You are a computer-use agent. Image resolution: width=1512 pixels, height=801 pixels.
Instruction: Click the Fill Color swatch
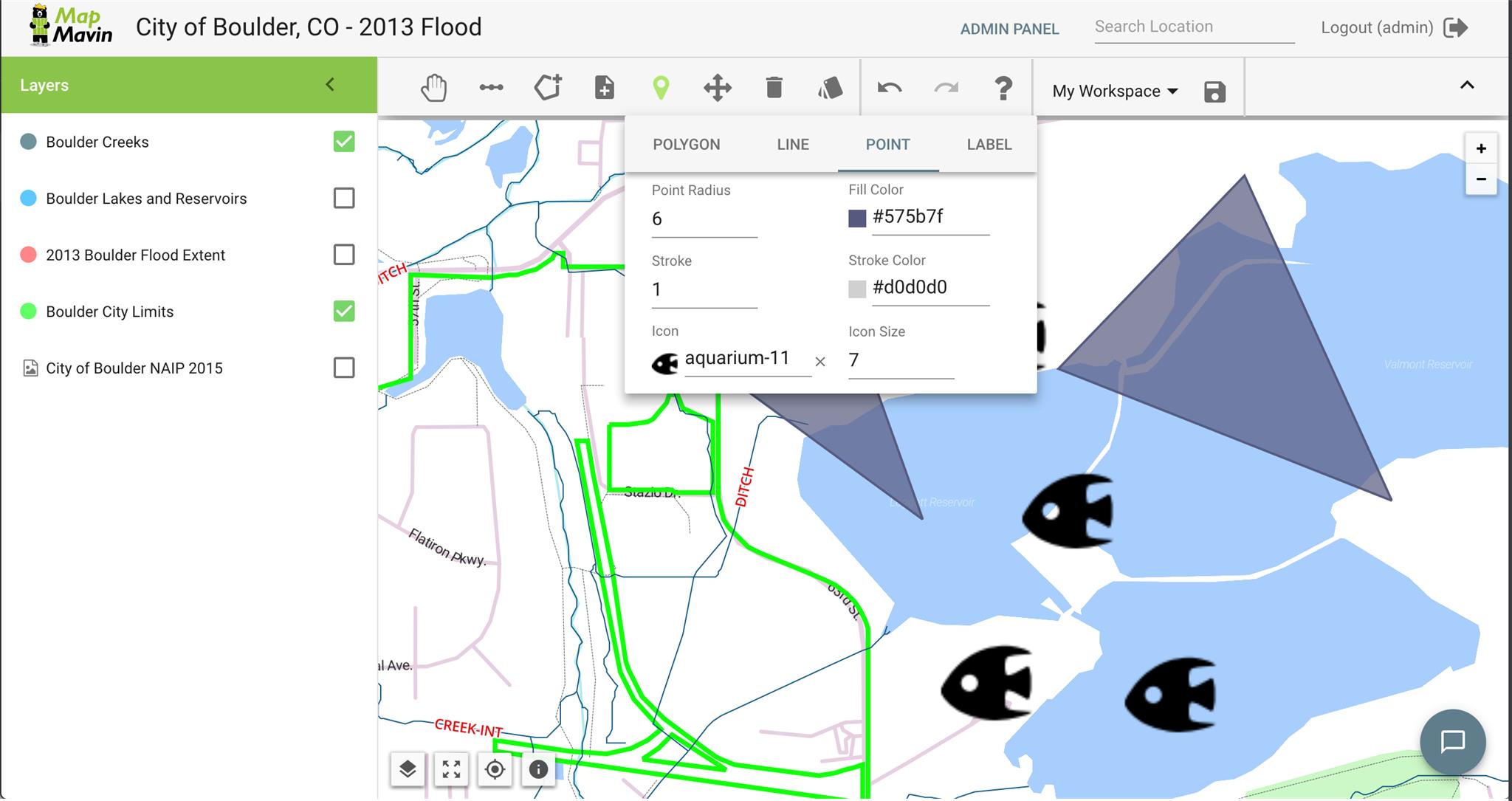pyautogui.click(x=856, y=217)
